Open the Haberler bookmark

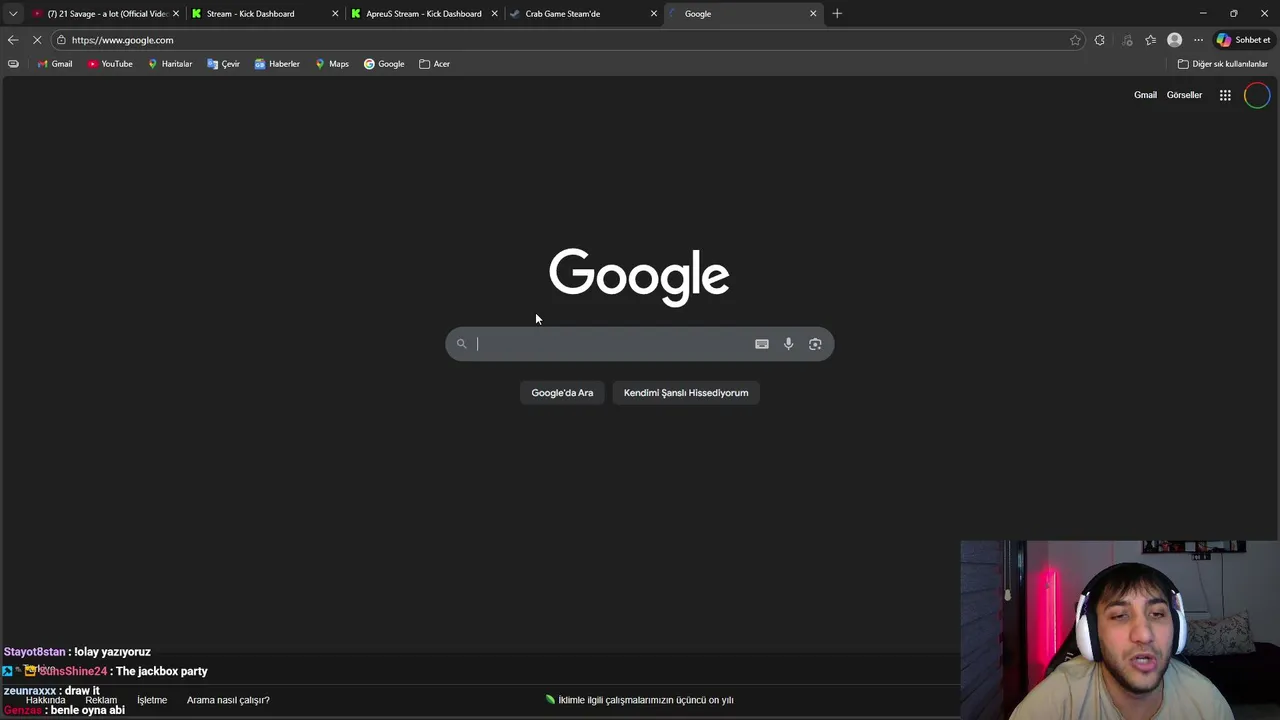[277, 64]
